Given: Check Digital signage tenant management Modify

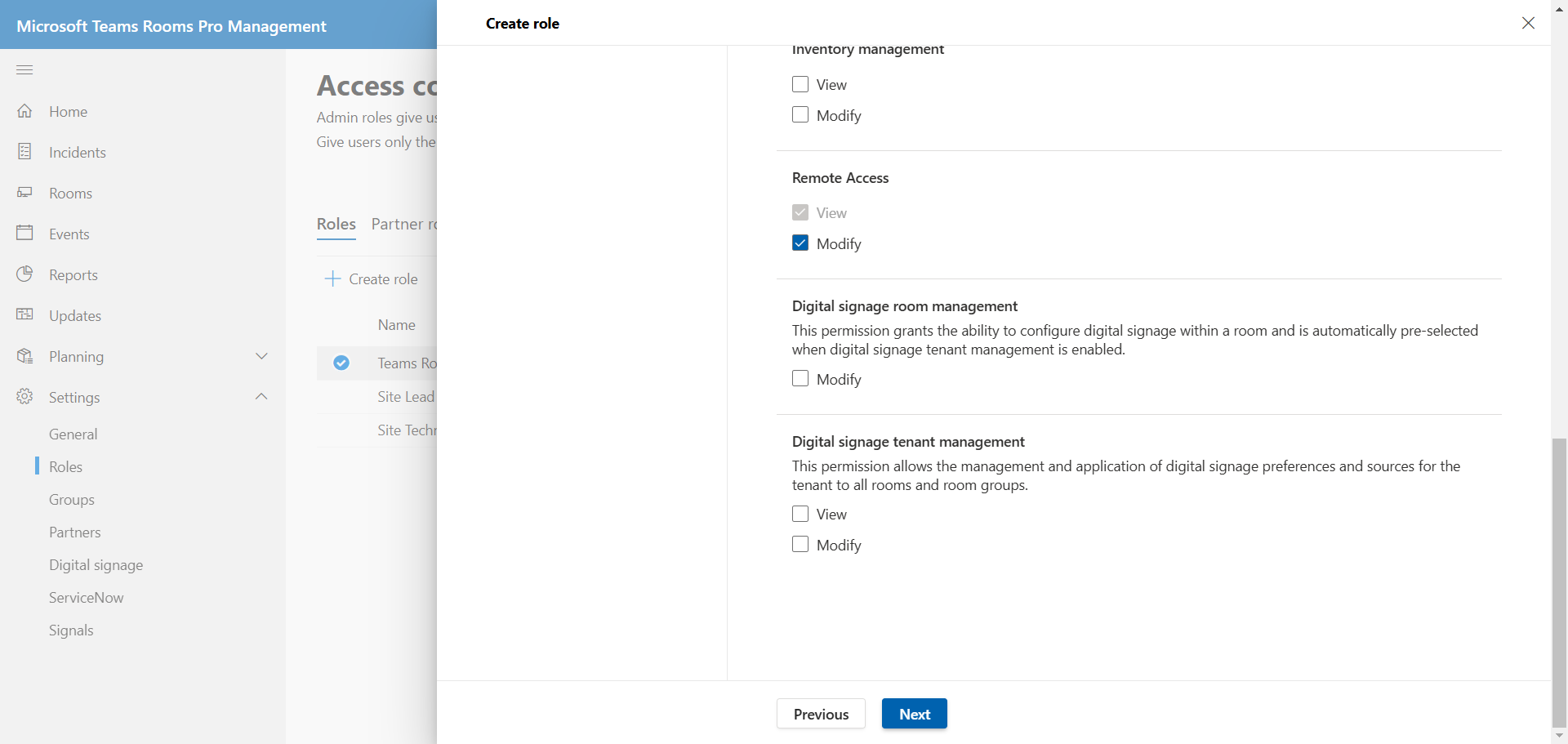Looking at the screenshot, I should coord(800,545).
